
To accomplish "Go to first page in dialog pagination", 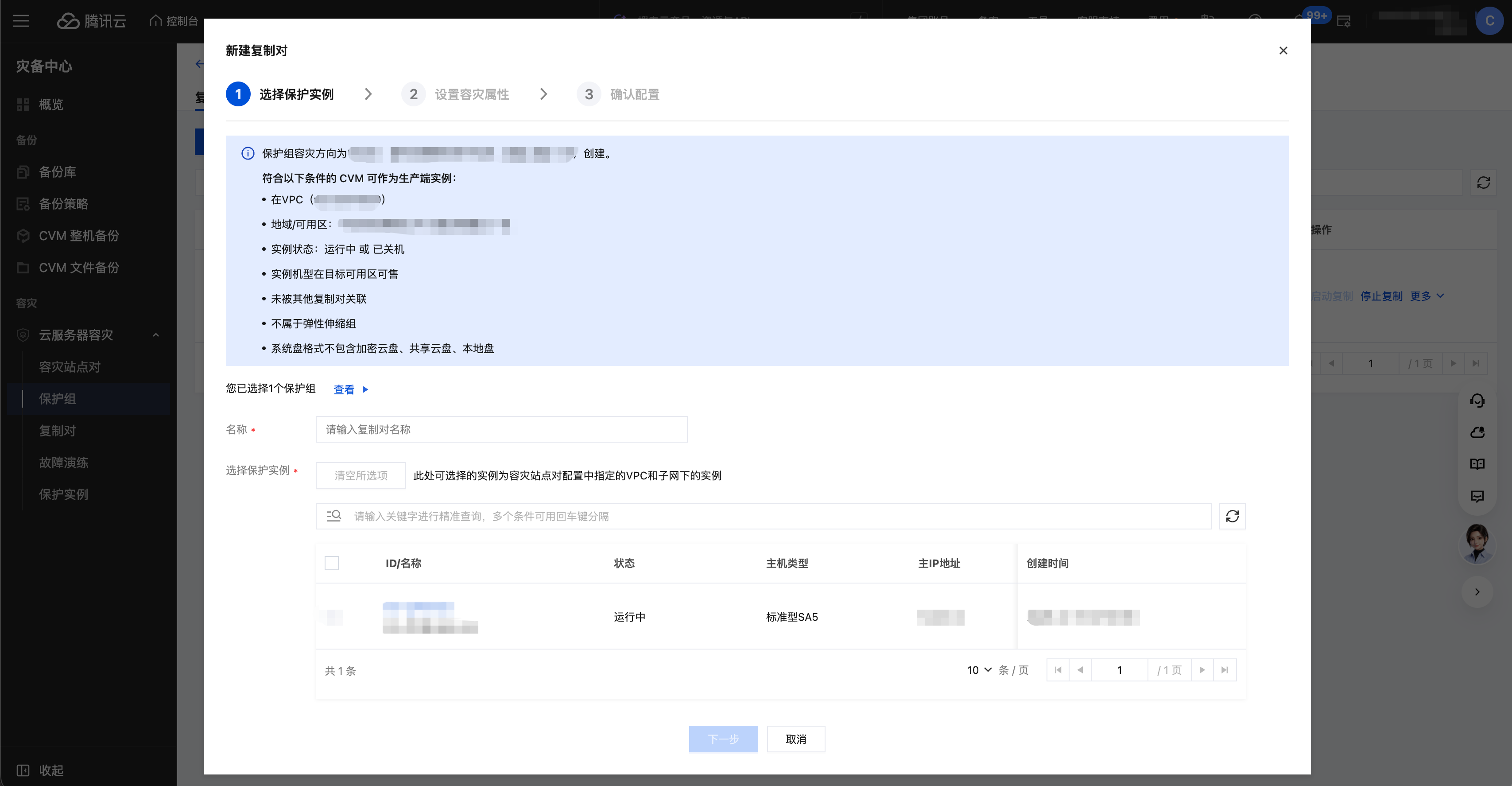I will [x=1058, y=670].
